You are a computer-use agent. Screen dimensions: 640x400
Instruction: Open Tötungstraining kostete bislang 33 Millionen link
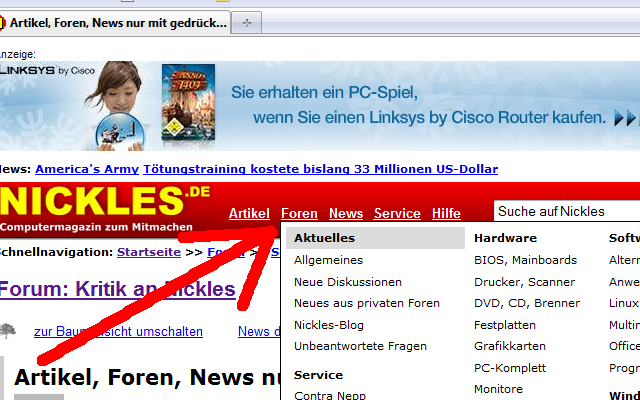320,169
